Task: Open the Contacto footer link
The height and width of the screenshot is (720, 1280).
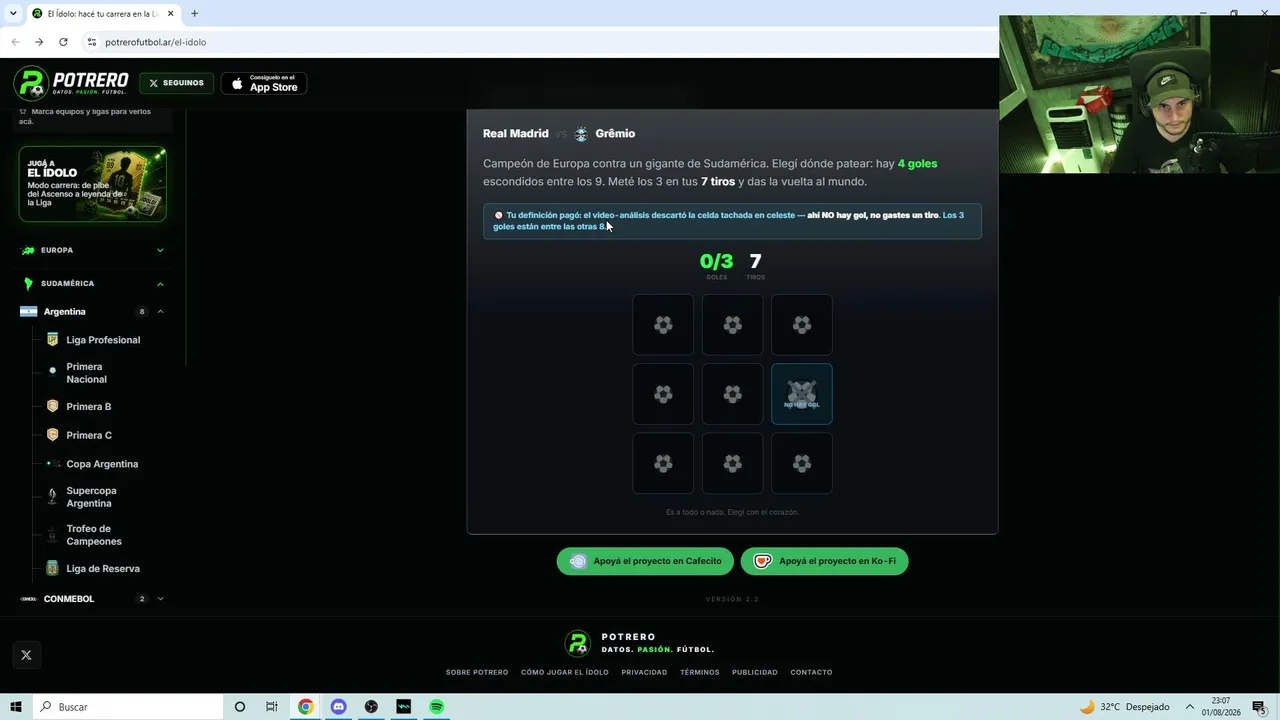Action: [811, 672]
